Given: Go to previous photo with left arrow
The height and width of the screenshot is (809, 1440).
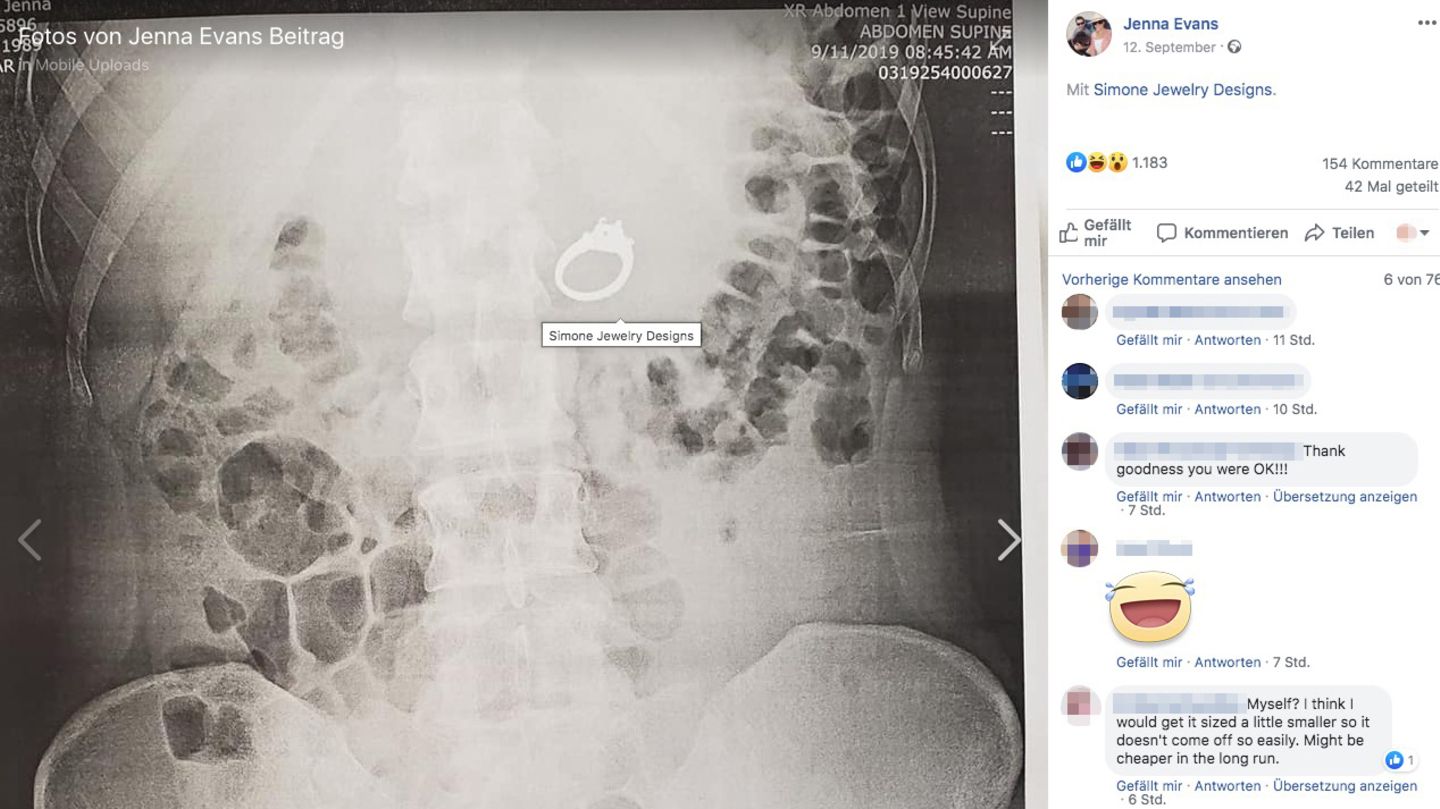Looking at the screenshot, I should 29,540.
